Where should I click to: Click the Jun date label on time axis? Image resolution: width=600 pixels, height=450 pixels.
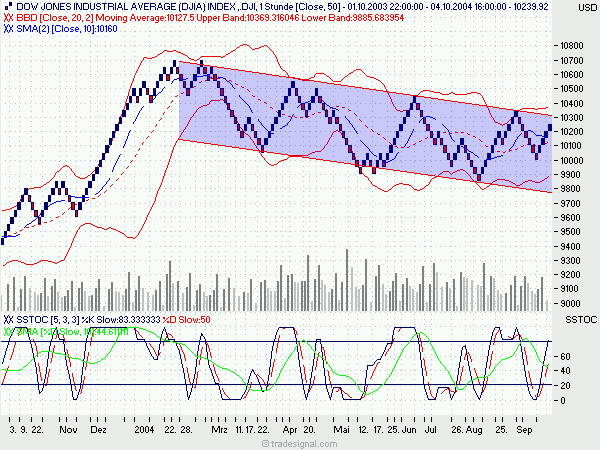pos(409,430)
